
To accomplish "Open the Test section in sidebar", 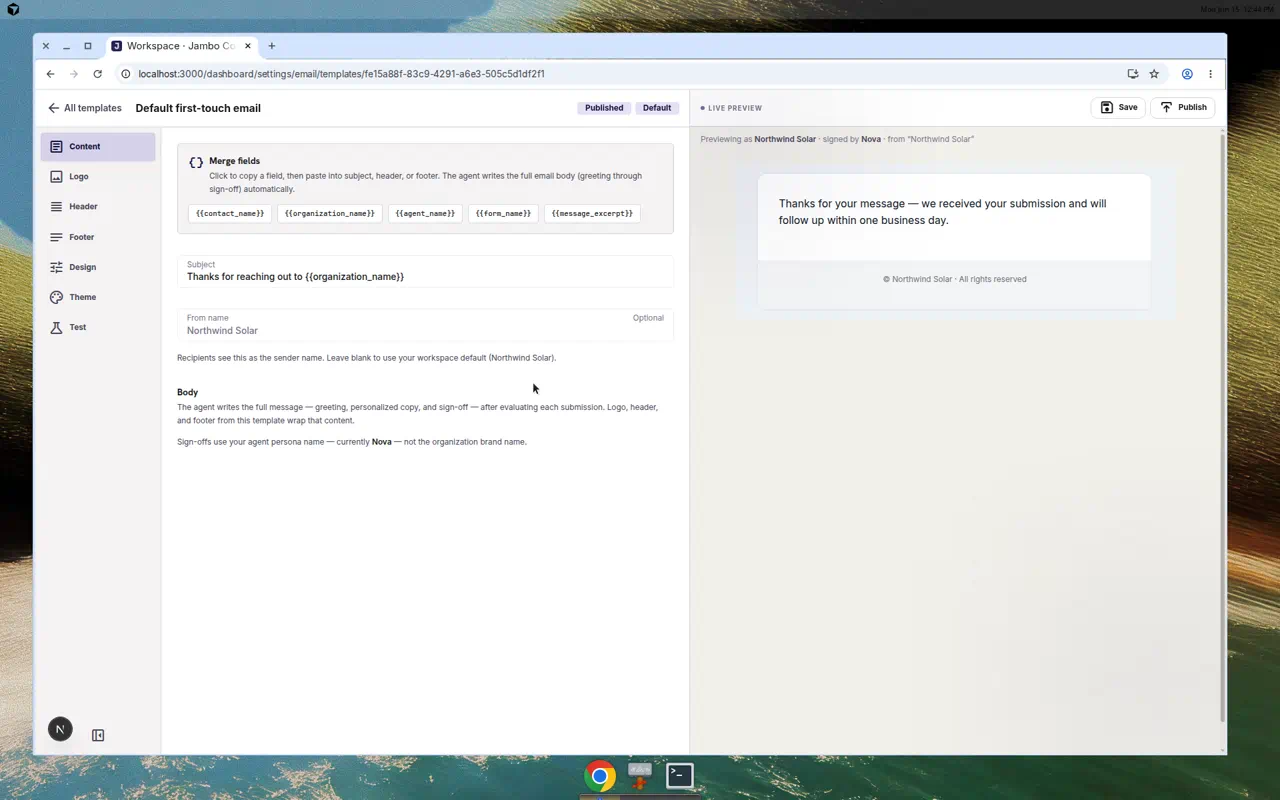I will pos(98,327).
